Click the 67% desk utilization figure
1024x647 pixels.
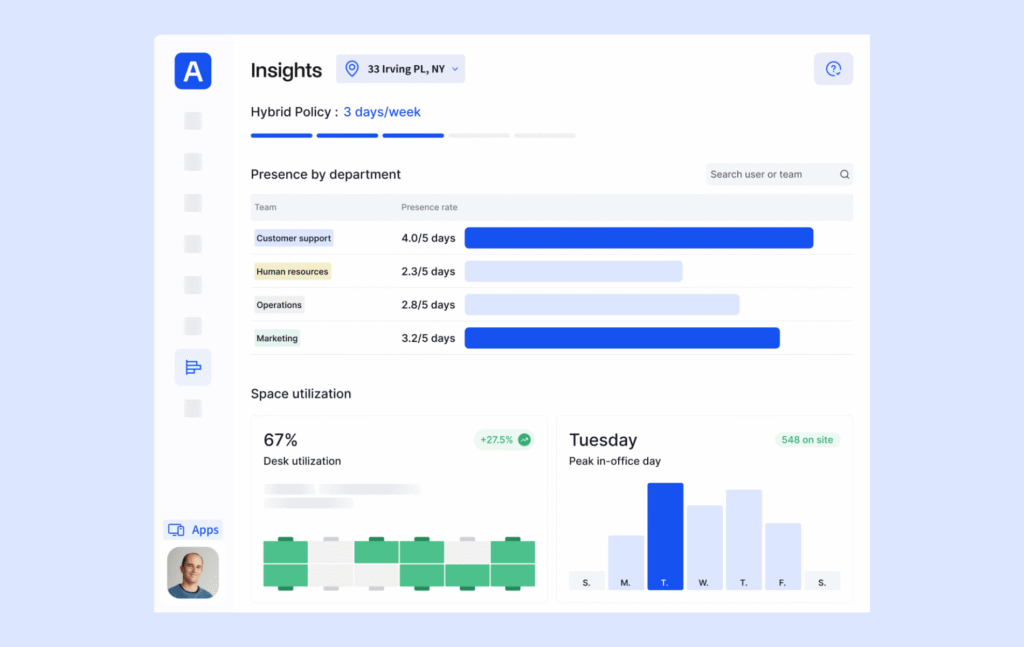[280, 440]
